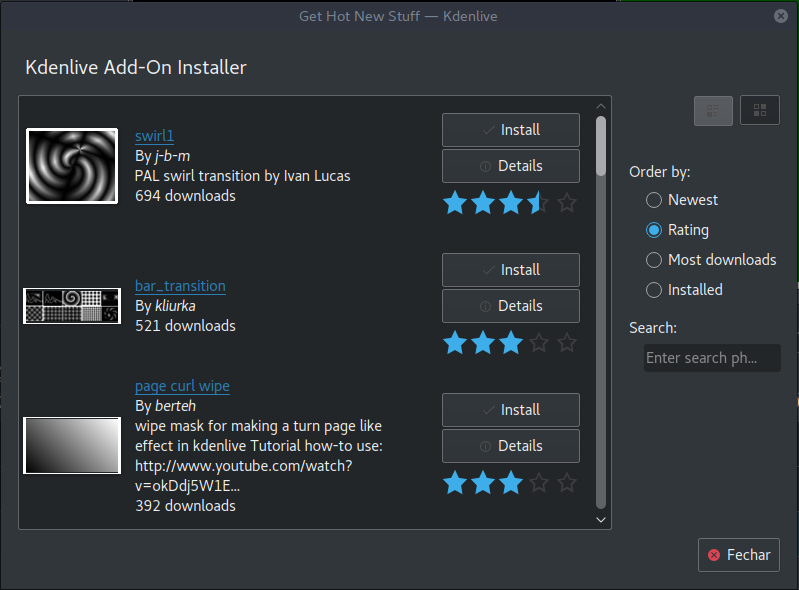799x590 pixels.
Task: Click the fourth star for bar_transition
Action: click(539, 343)
